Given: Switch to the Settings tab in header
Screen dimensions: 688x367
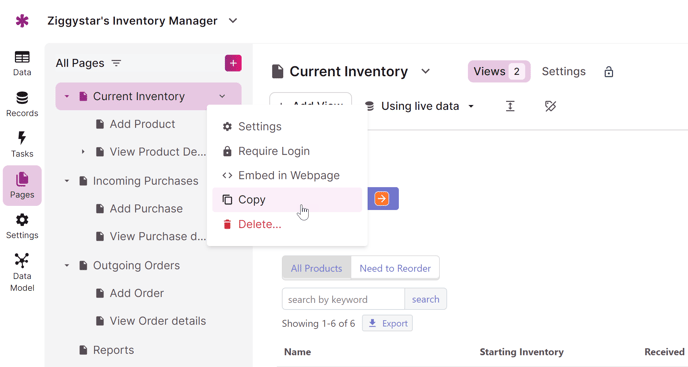Looking at the screenshot, I should pyautogui.click(x=563, y=72).
